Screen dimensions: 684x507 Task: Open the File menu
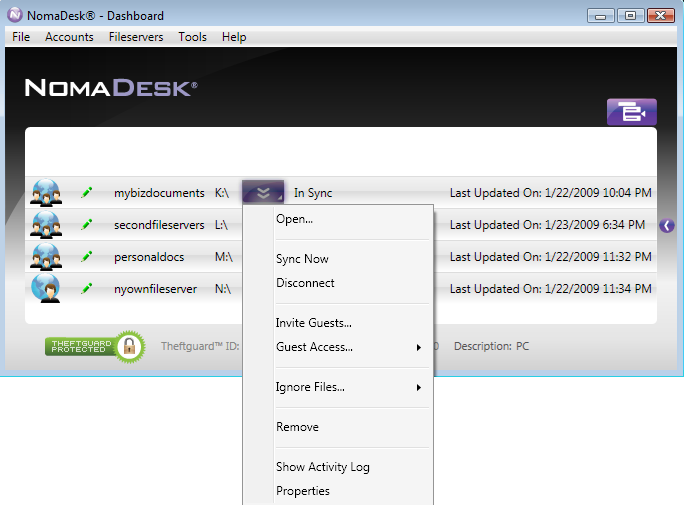(21, 37)
